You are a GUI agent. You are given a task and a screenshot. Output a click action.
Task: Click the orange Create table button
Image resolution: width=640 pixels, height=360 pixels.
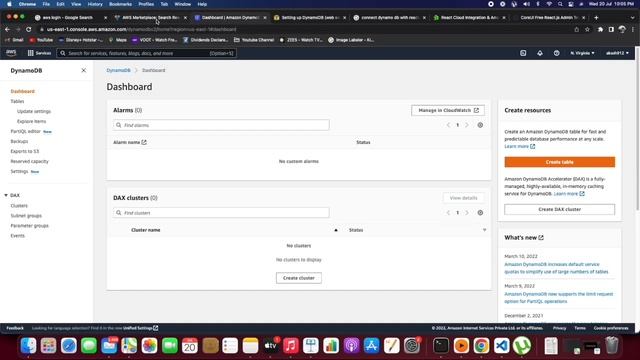pyautogui.click(x=560, y=162)
